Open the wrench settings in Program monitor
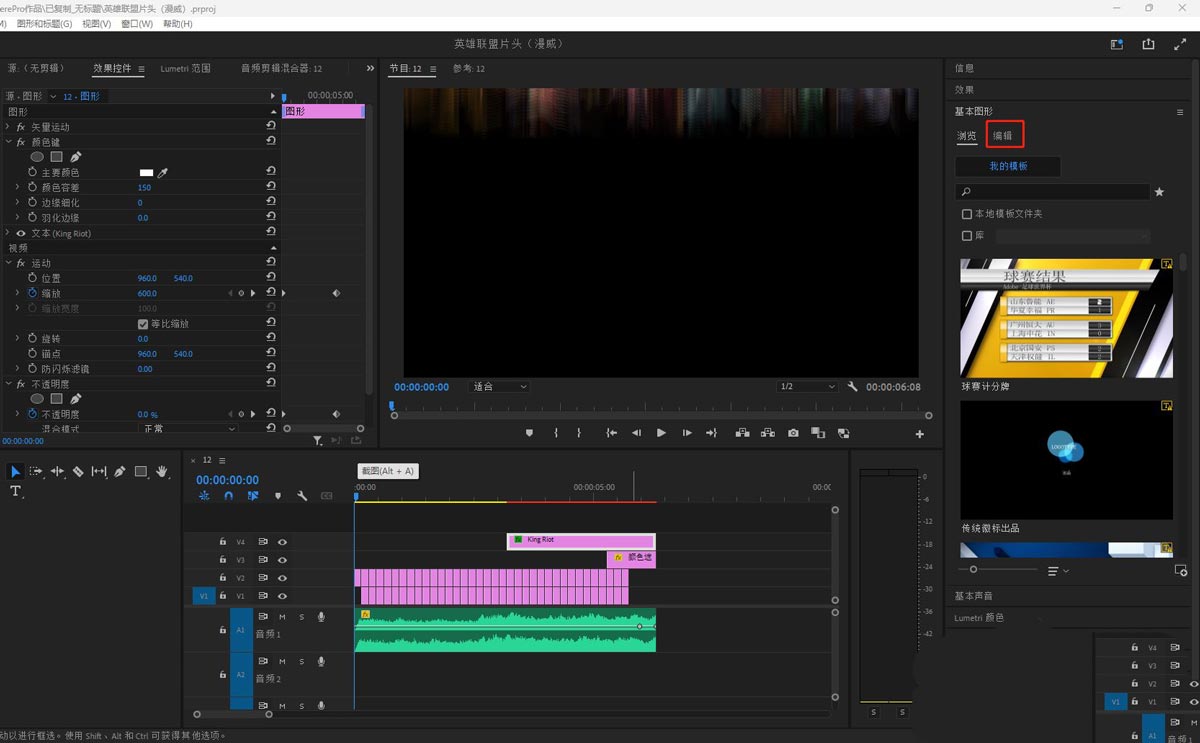The image size is (1200, 743). tap(852, 387)
